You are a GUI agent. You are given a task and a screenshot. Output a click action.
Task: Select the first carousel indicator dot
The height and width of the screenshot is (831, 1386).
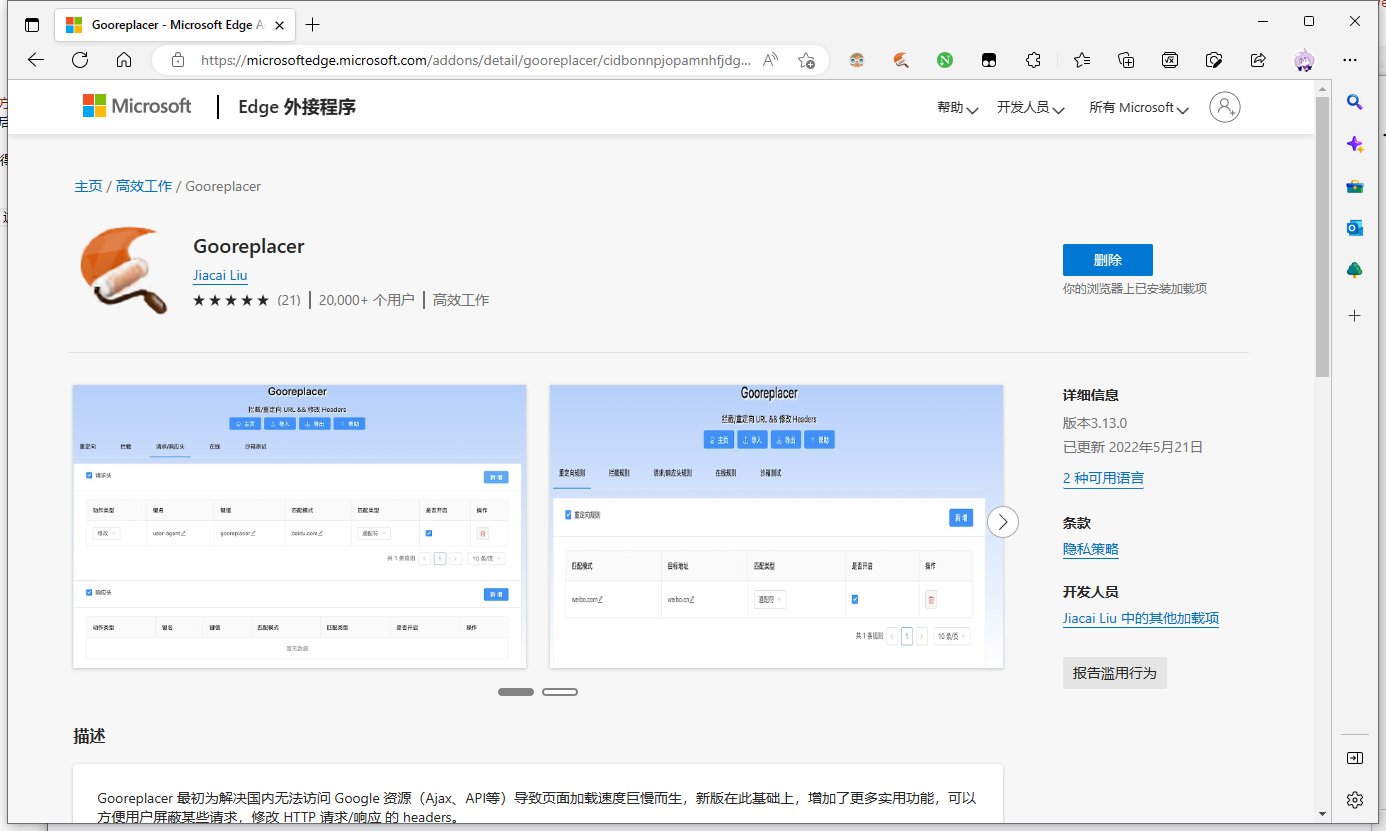516,692
